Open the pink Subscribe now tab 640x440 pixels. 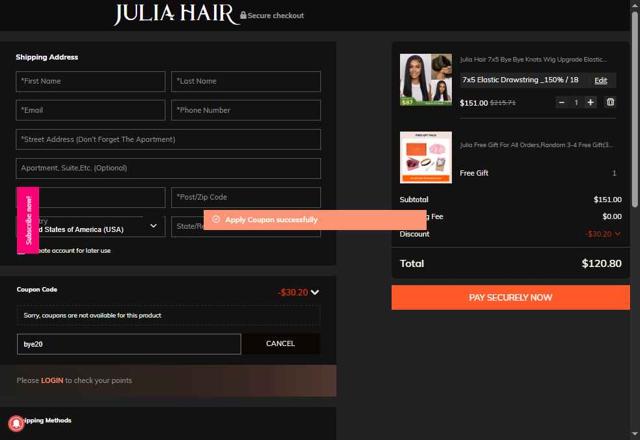click(x=28, y=220)
